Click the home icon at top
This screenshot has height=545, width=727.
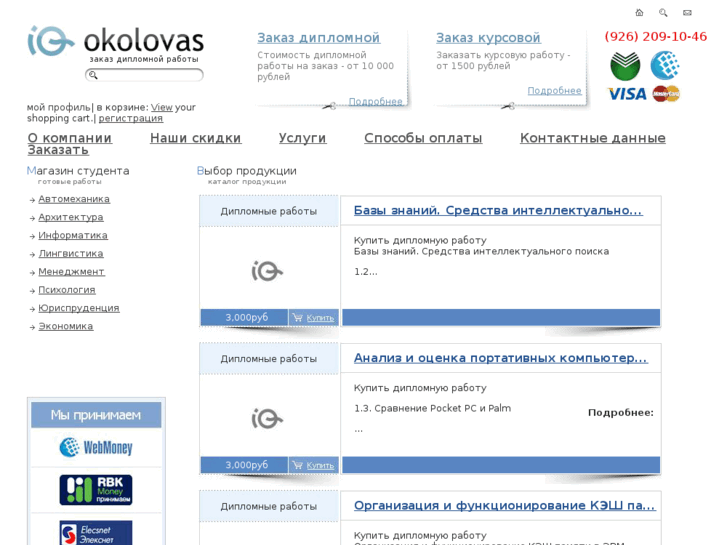pos(639,13)
